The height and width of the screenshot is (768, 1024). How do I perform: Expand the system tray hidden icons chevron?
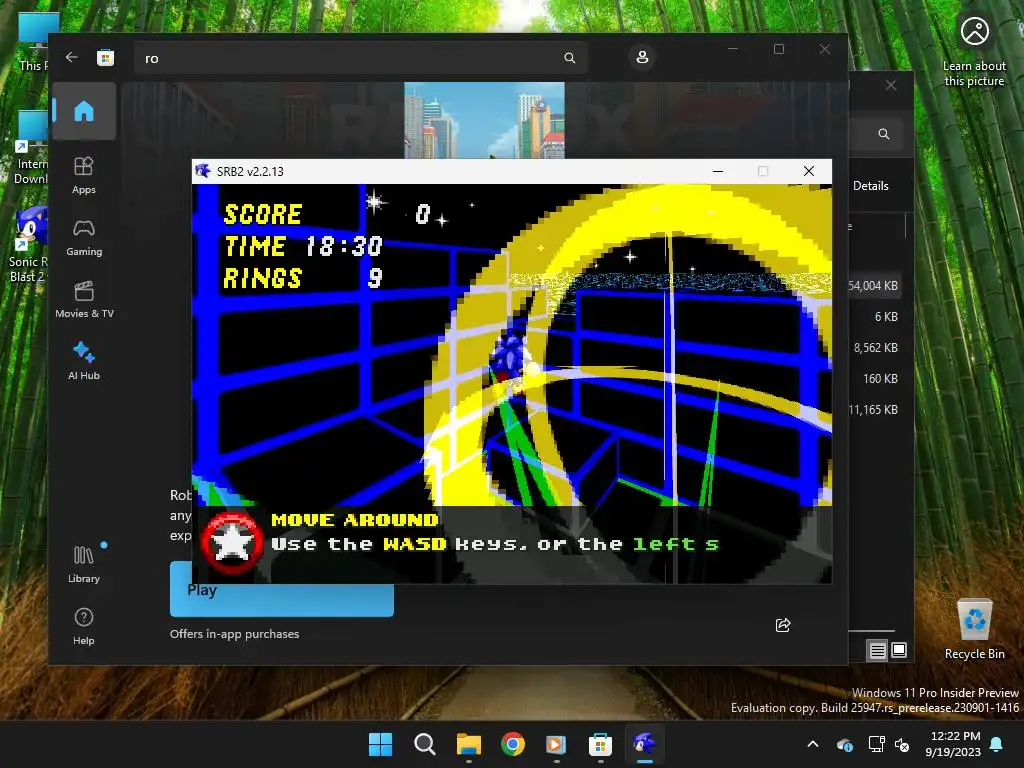point(813,744)
